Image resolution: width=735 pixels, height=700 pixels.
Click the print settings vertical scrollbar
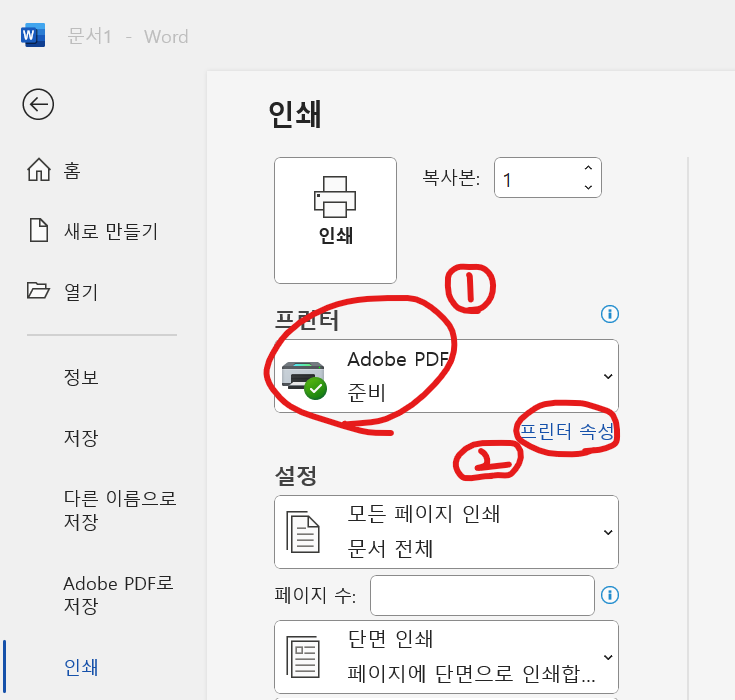pyautogui.click(x=688, y=428)
